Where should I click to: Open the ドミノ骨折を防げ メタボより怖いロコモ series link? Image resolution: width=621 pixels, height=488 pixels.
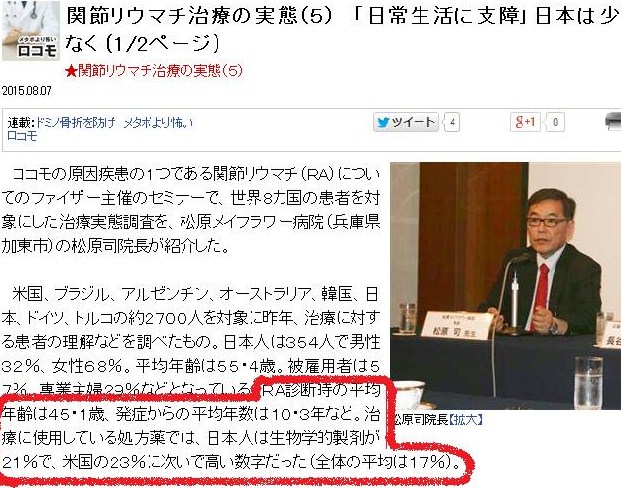[x=101, y=129]
